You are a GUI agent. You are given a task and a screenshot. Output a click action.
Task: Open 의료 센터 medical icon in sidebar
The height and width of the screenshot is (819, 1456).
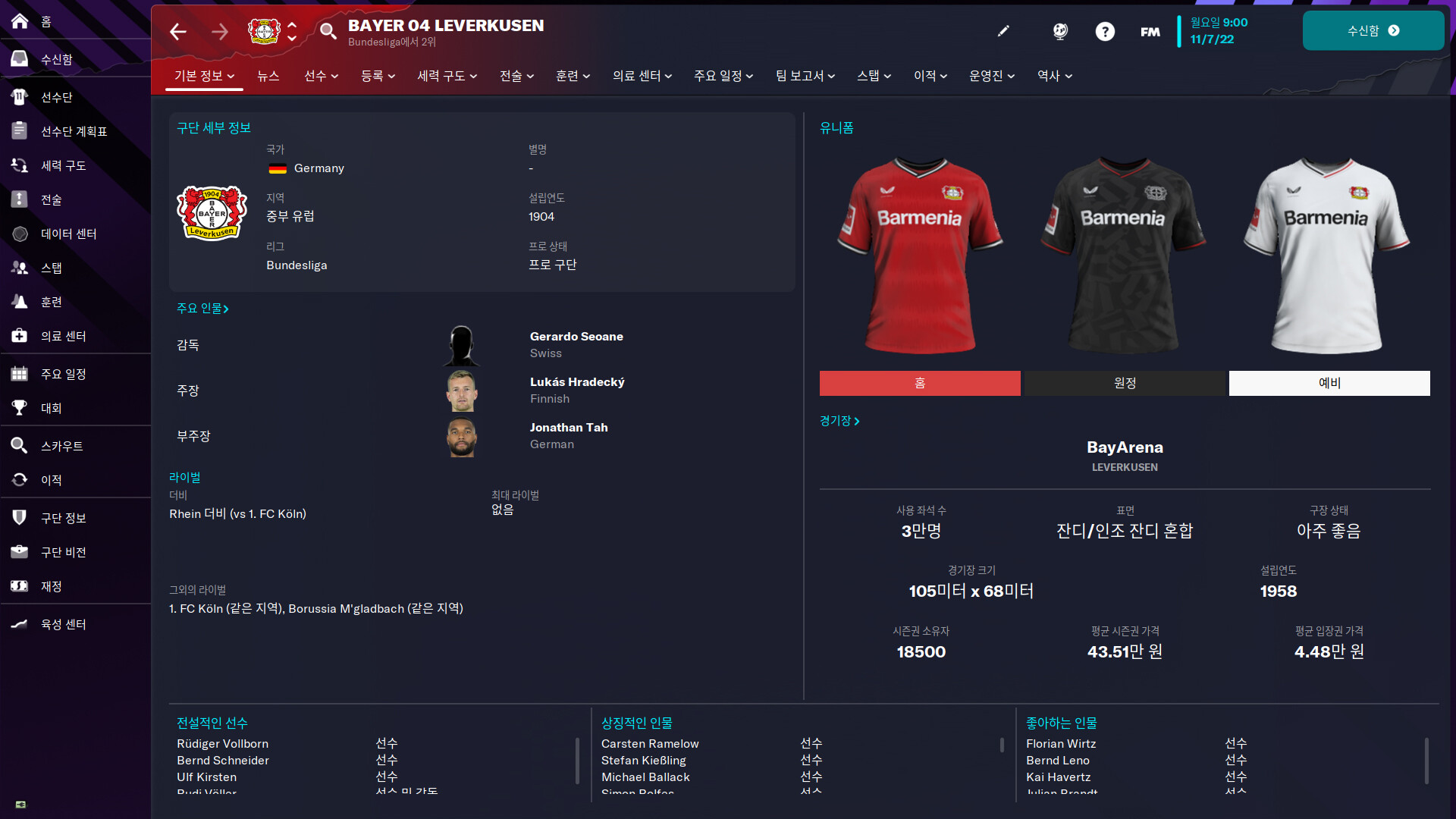click(20, 336)
